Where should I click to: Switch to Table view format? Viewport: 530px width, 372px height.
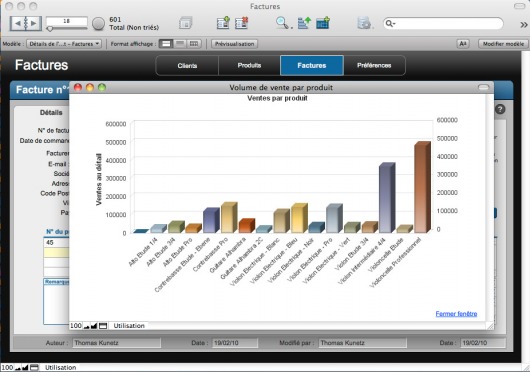[x=194, y=44]
